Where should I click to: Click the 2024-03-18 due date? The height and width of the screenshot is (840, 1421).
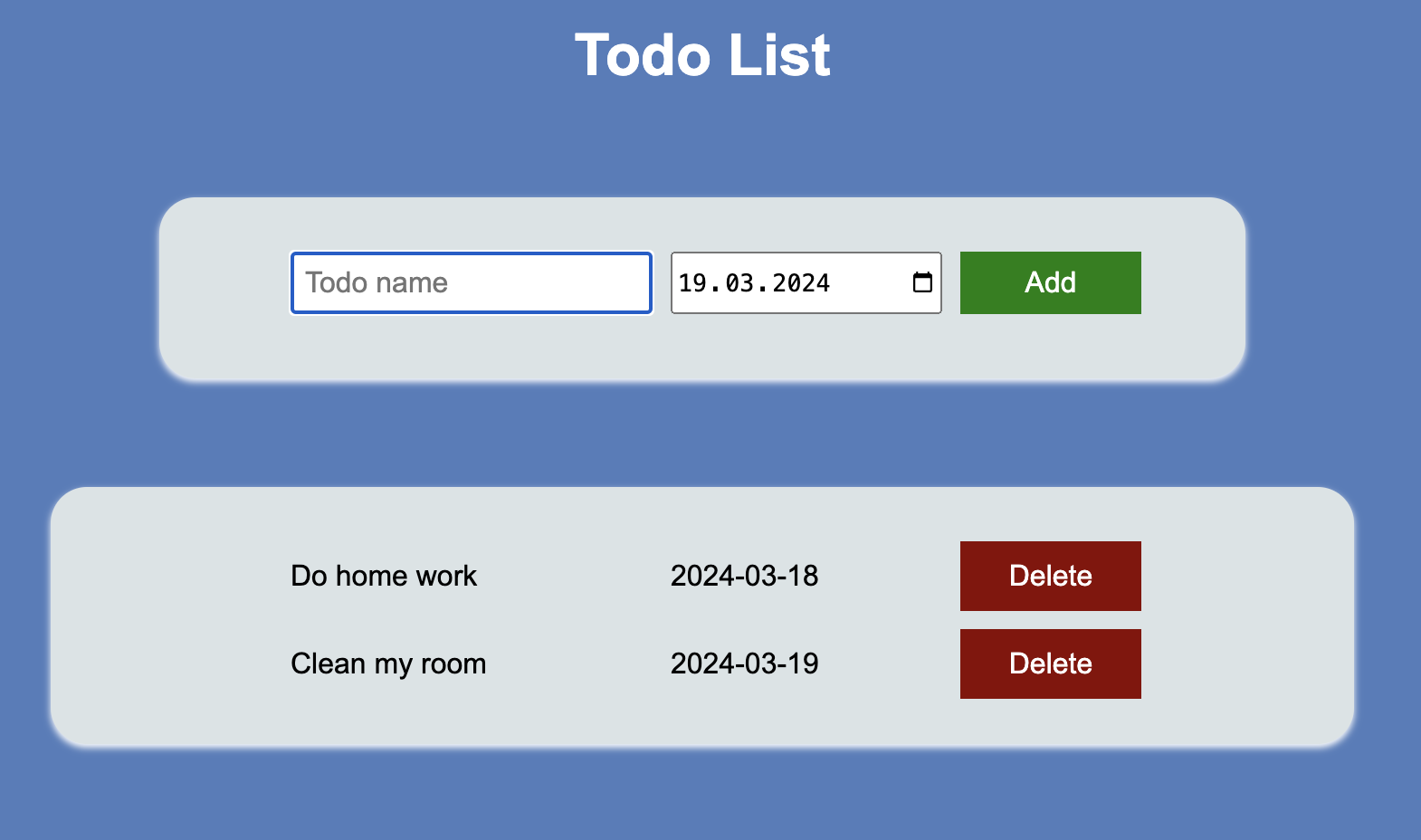point(744,576)
